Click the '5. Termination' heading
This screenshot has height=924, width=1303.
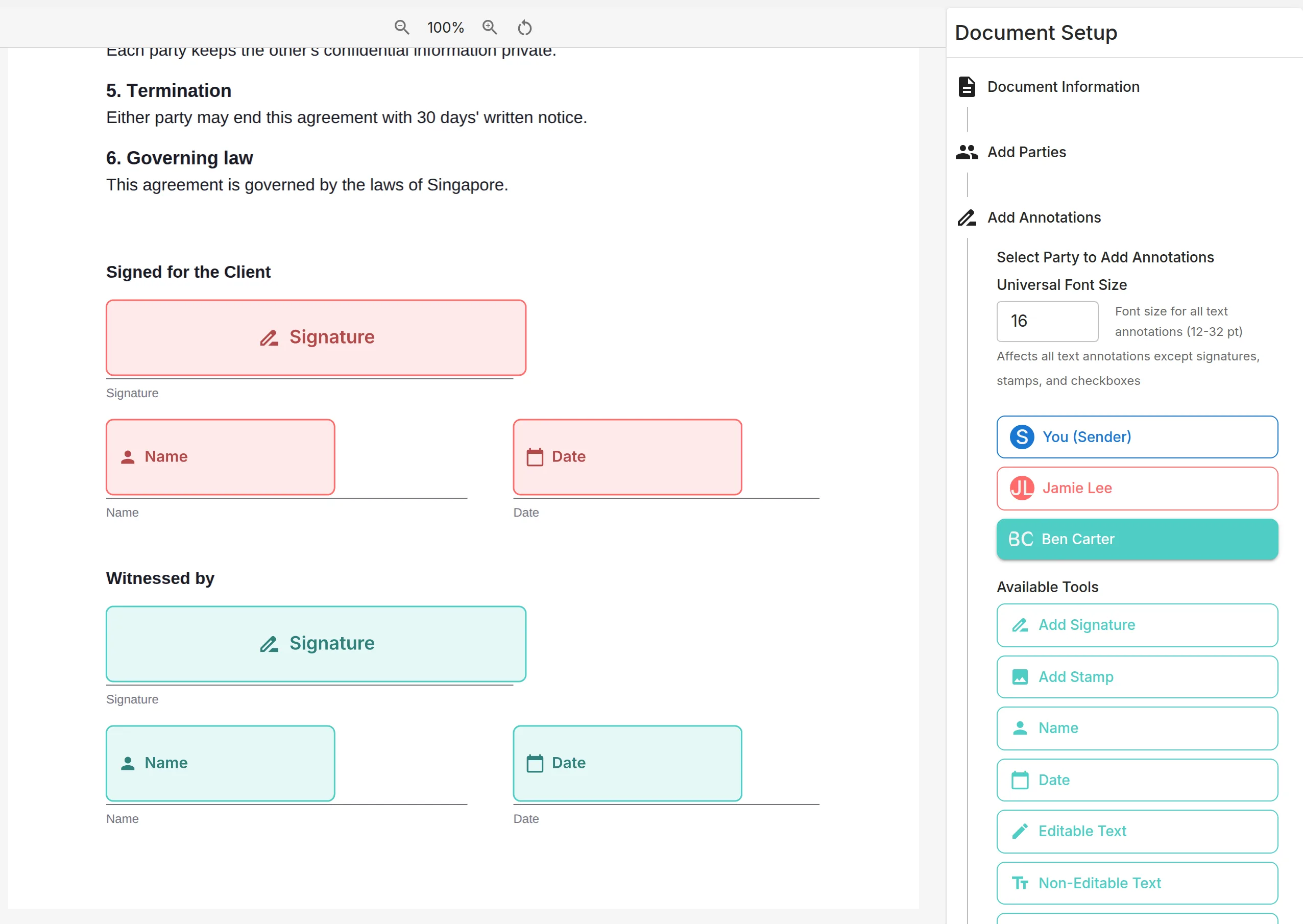[x=168, y=90]
